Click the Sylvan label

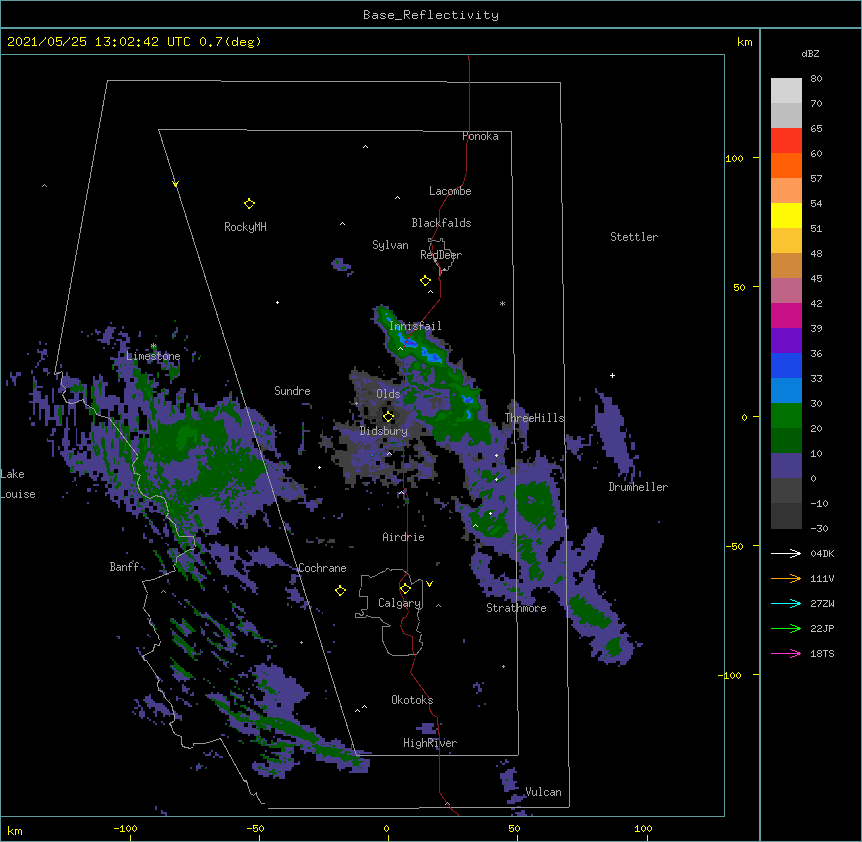(x=390, y=245)
